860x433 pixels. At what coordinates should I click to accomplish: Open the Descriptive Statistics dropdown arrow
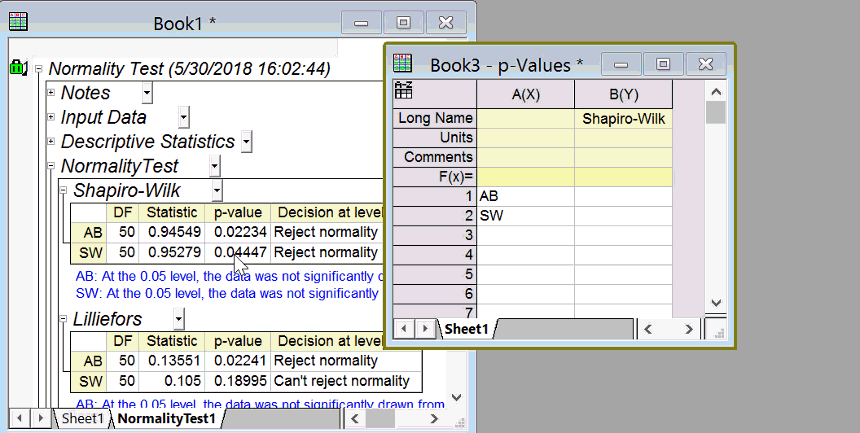pos(247,142)
